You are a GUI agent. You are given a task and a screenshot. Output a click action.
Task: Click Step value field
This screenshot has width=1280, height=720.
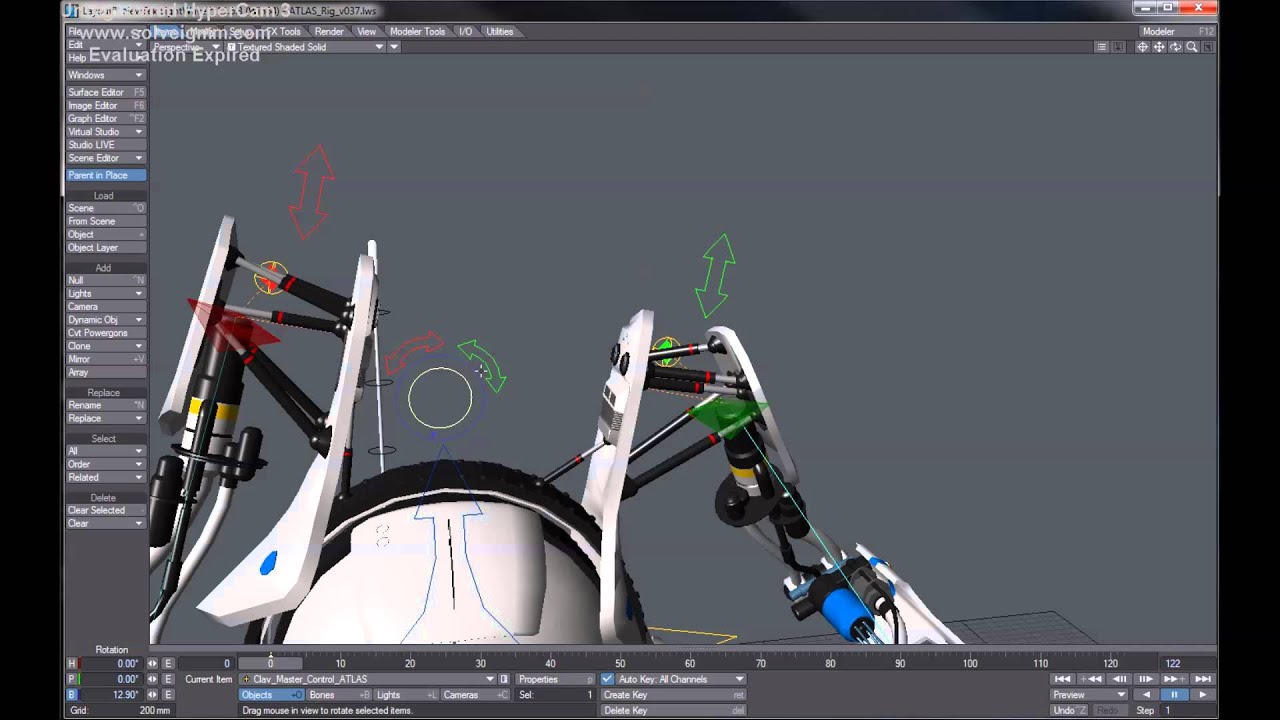1187,710
